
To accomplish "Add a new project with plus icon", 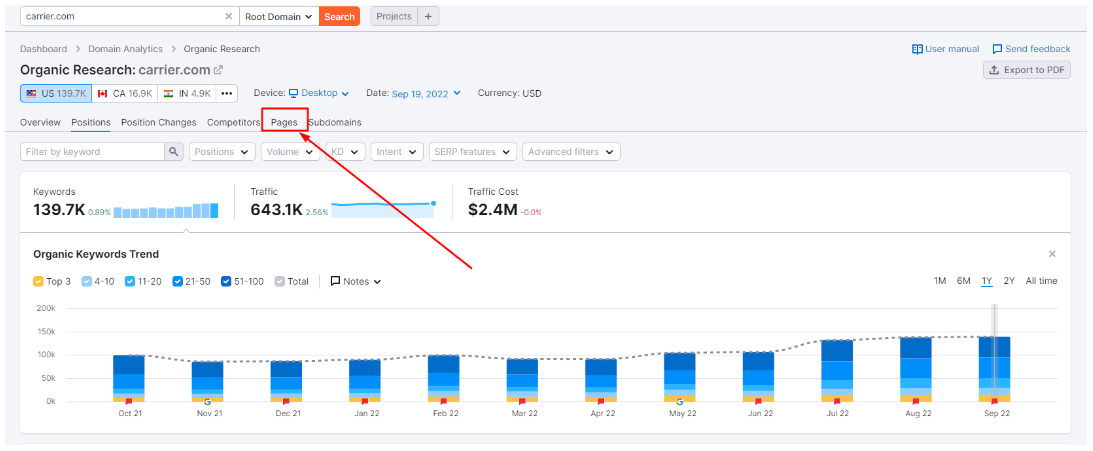I will [428, 16].
